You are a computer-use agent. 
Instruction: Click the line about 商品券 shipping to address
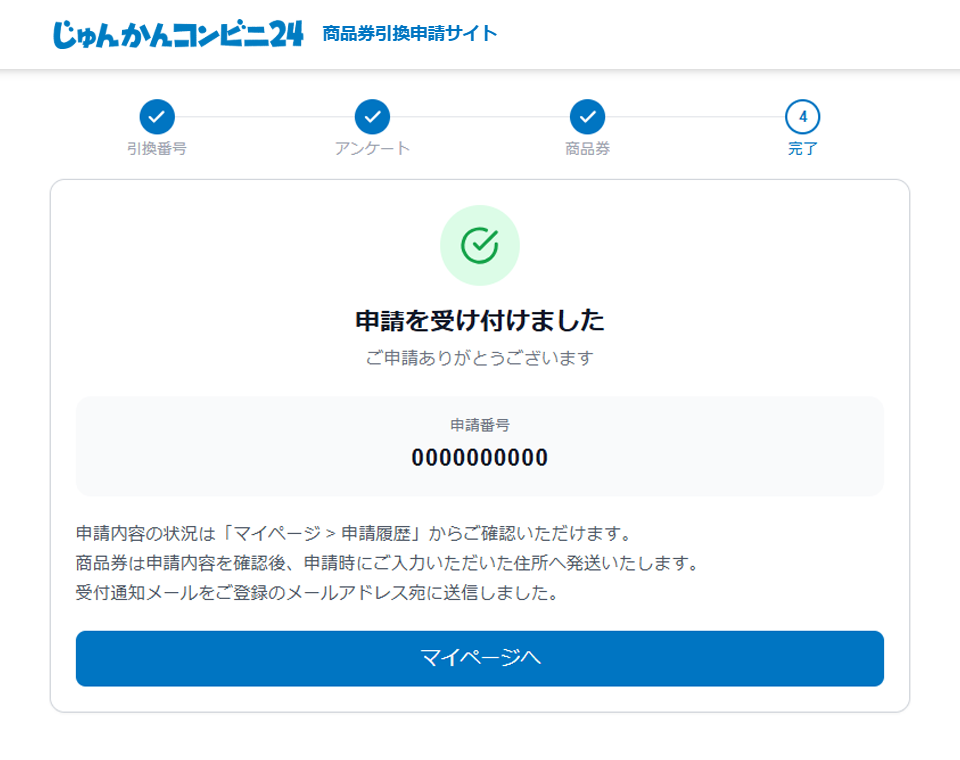click(x=388, y=563)
